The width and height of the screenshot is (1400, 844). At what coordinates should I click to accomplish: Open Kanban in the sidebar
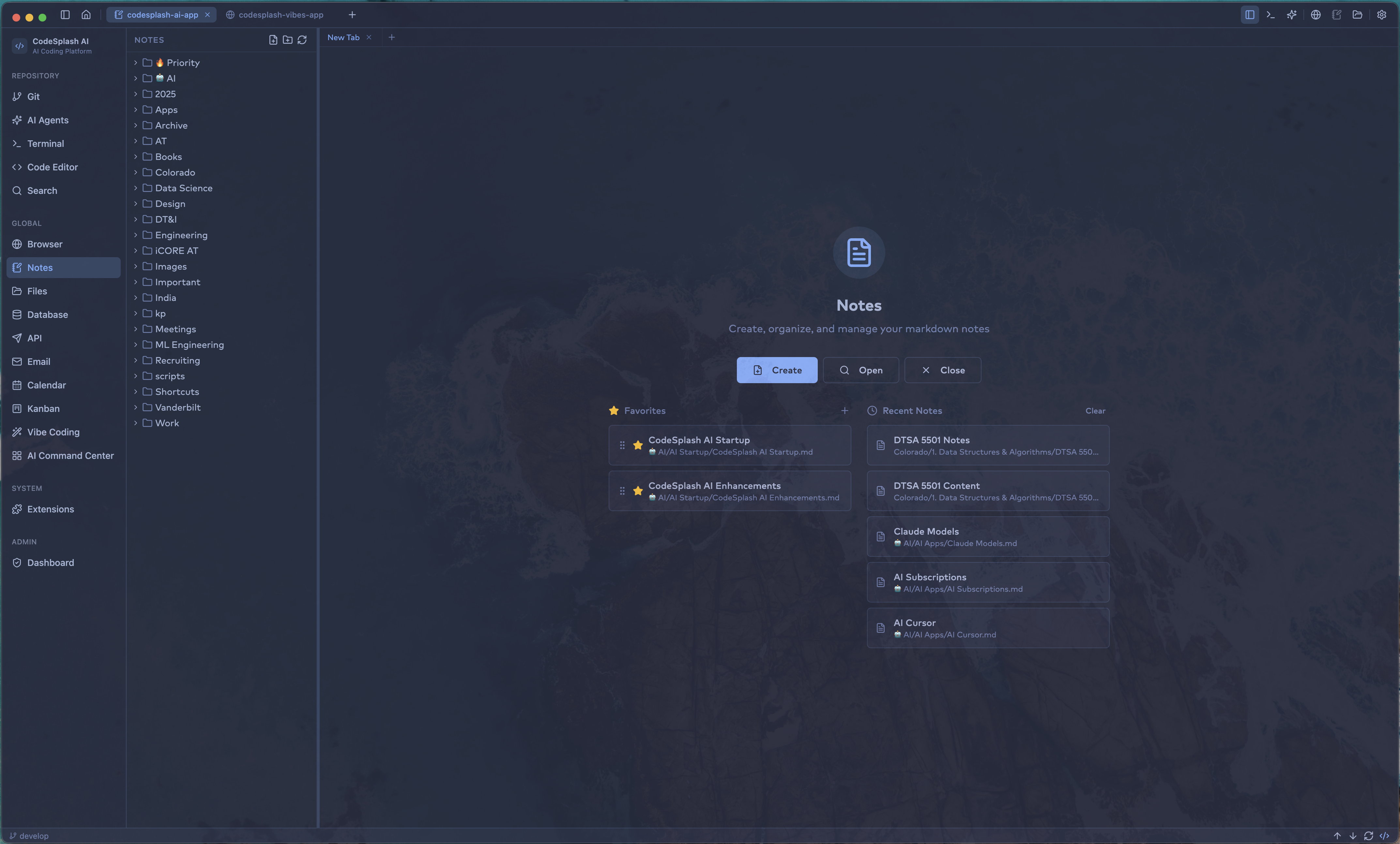click(x=43, y=409)
